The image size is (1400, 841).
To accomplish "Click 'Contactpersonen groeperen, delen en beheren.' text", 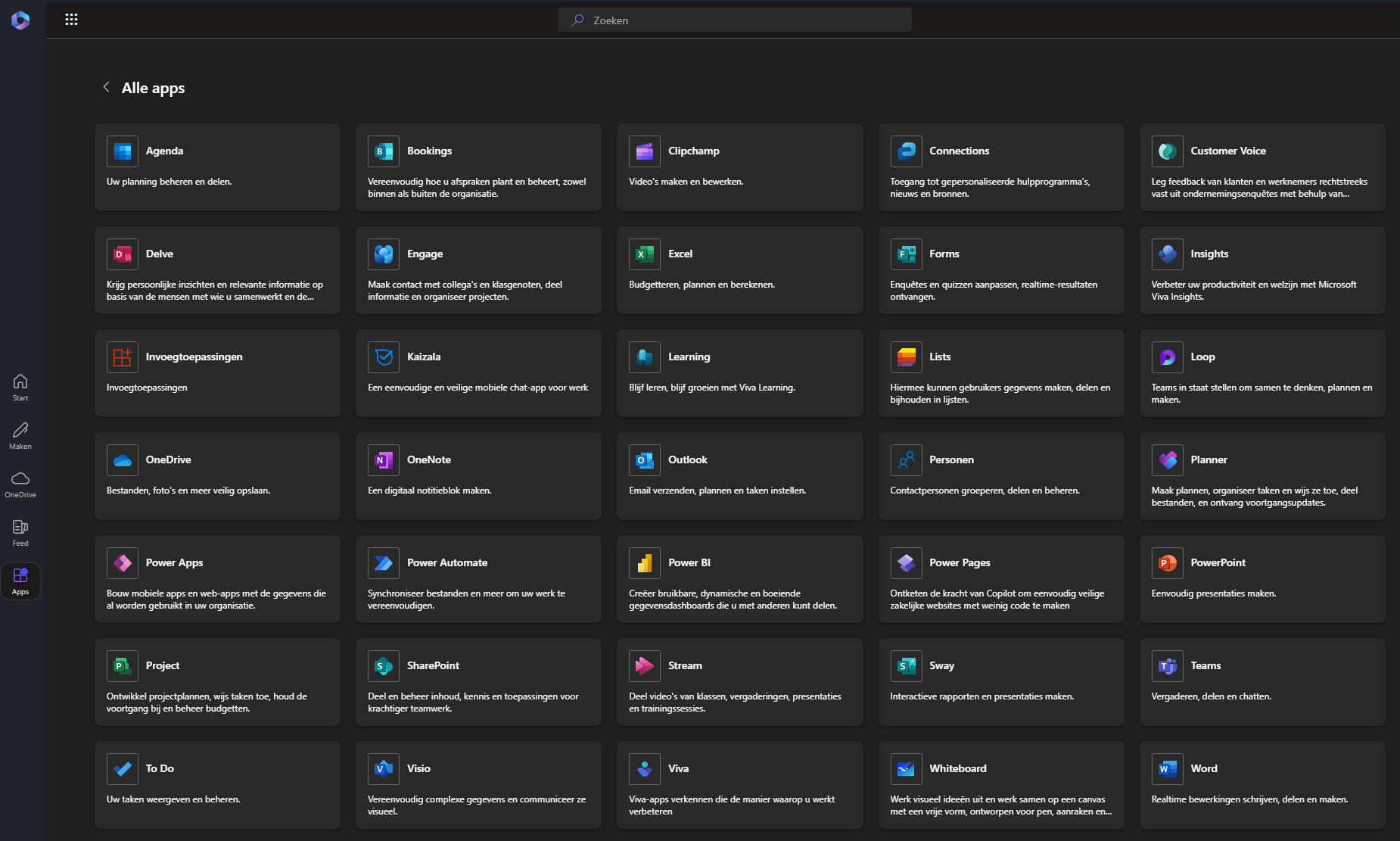I will tap(985, 491).
